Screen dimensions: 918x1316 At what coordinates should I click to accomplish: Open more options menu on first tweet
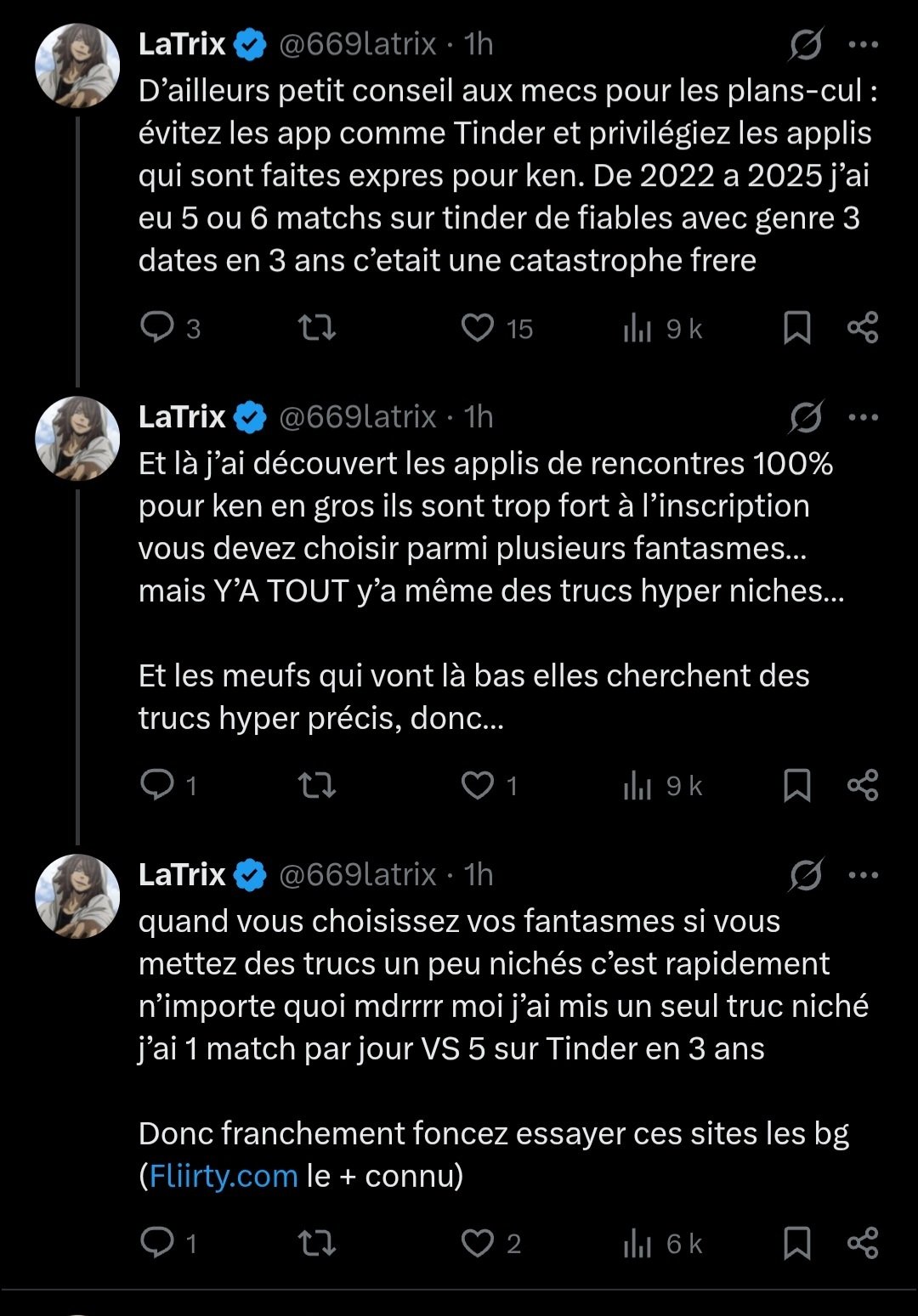click(x=864, y=44)
